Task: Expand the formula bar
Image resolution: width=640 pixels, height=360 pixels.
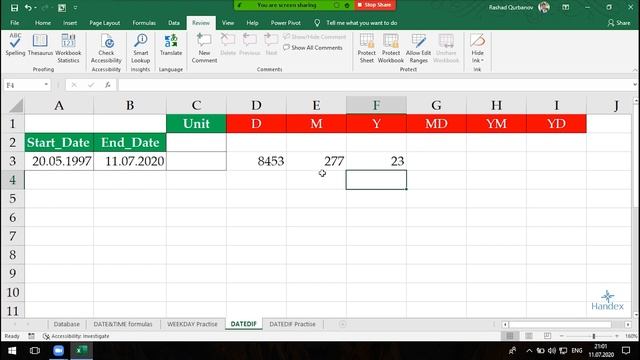Action: (x=635, y=84)
